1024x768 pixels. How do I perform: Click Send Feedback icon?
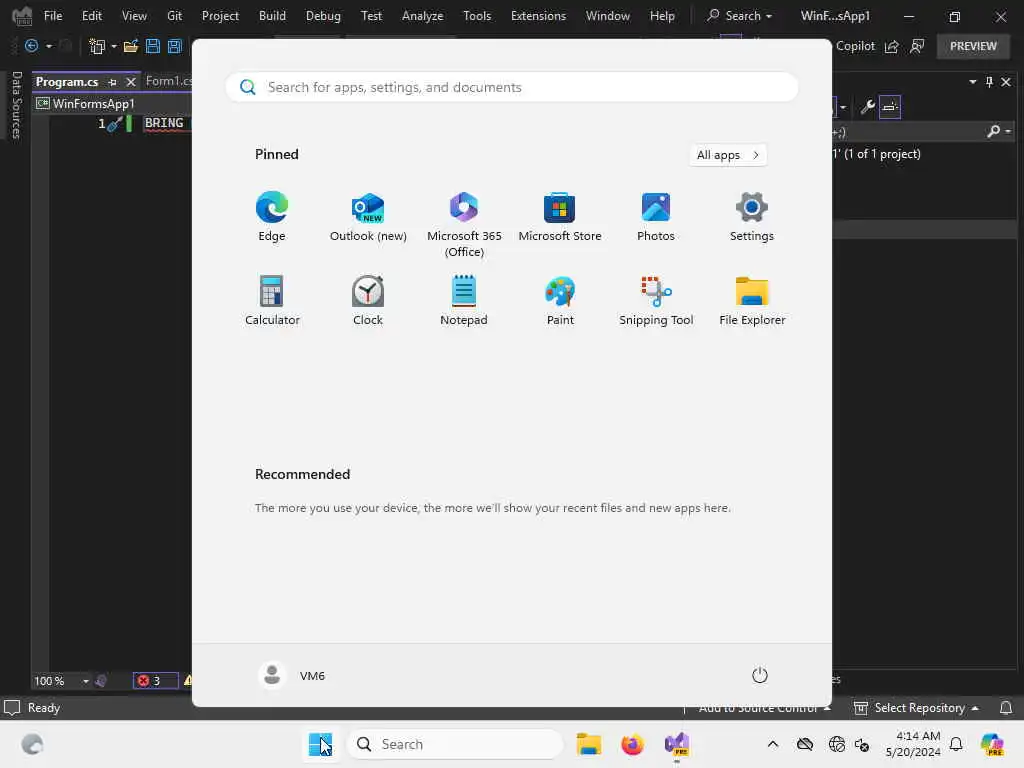tap(917, 46)
